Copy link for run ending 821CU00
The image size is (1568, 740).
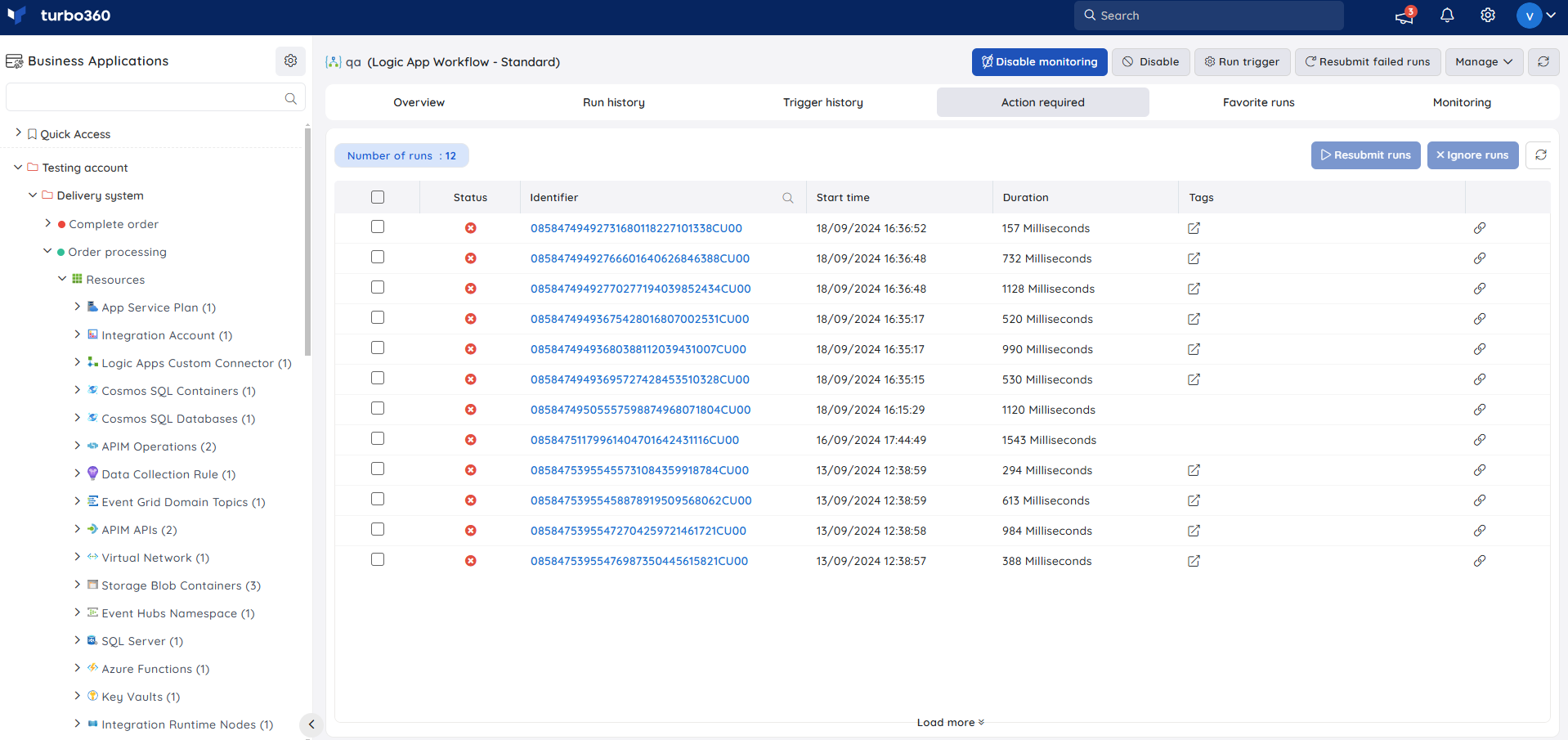(x=1480, y=561)
